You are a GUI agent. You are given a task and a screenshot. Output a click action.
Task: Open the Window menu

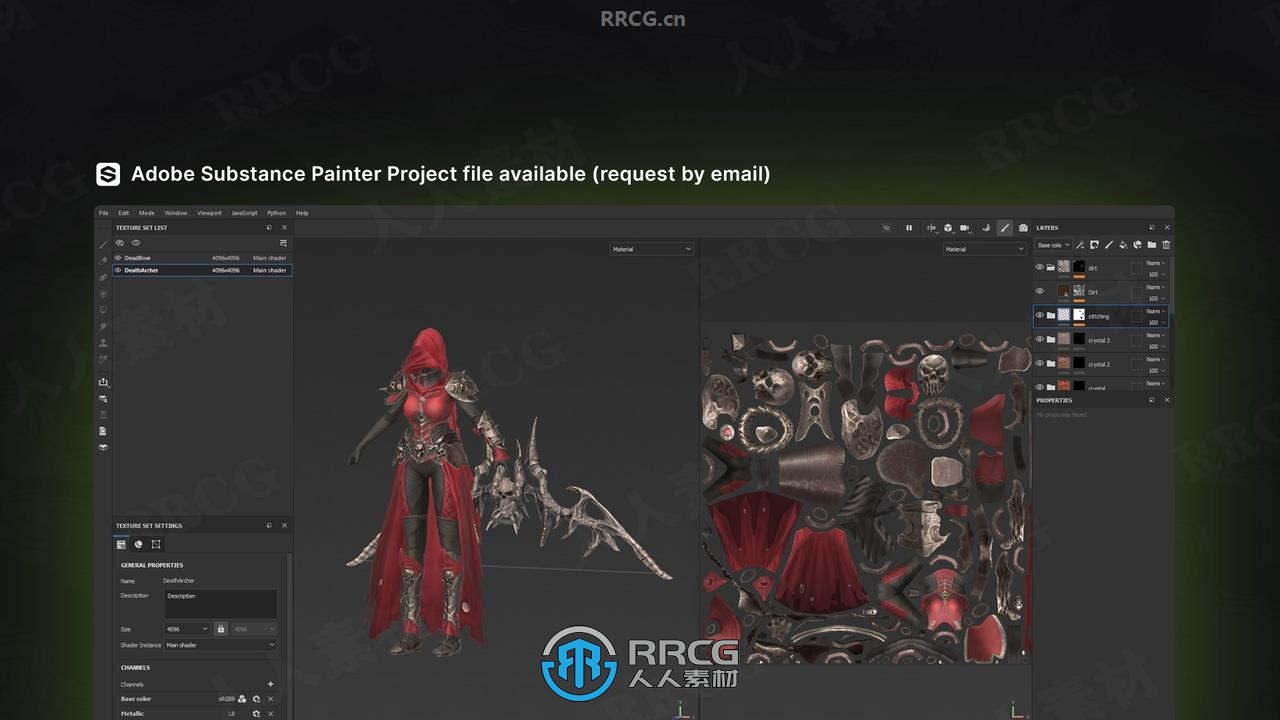tap(175, 213)
